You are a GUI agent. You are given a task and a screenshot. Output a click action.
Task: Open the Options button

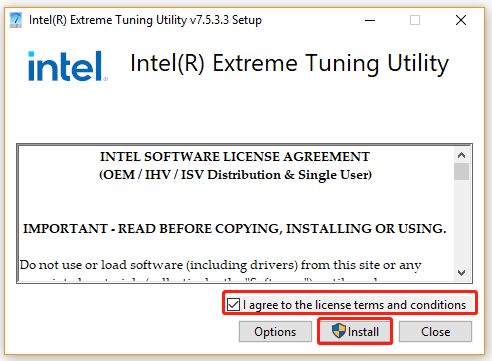[275, 332]
